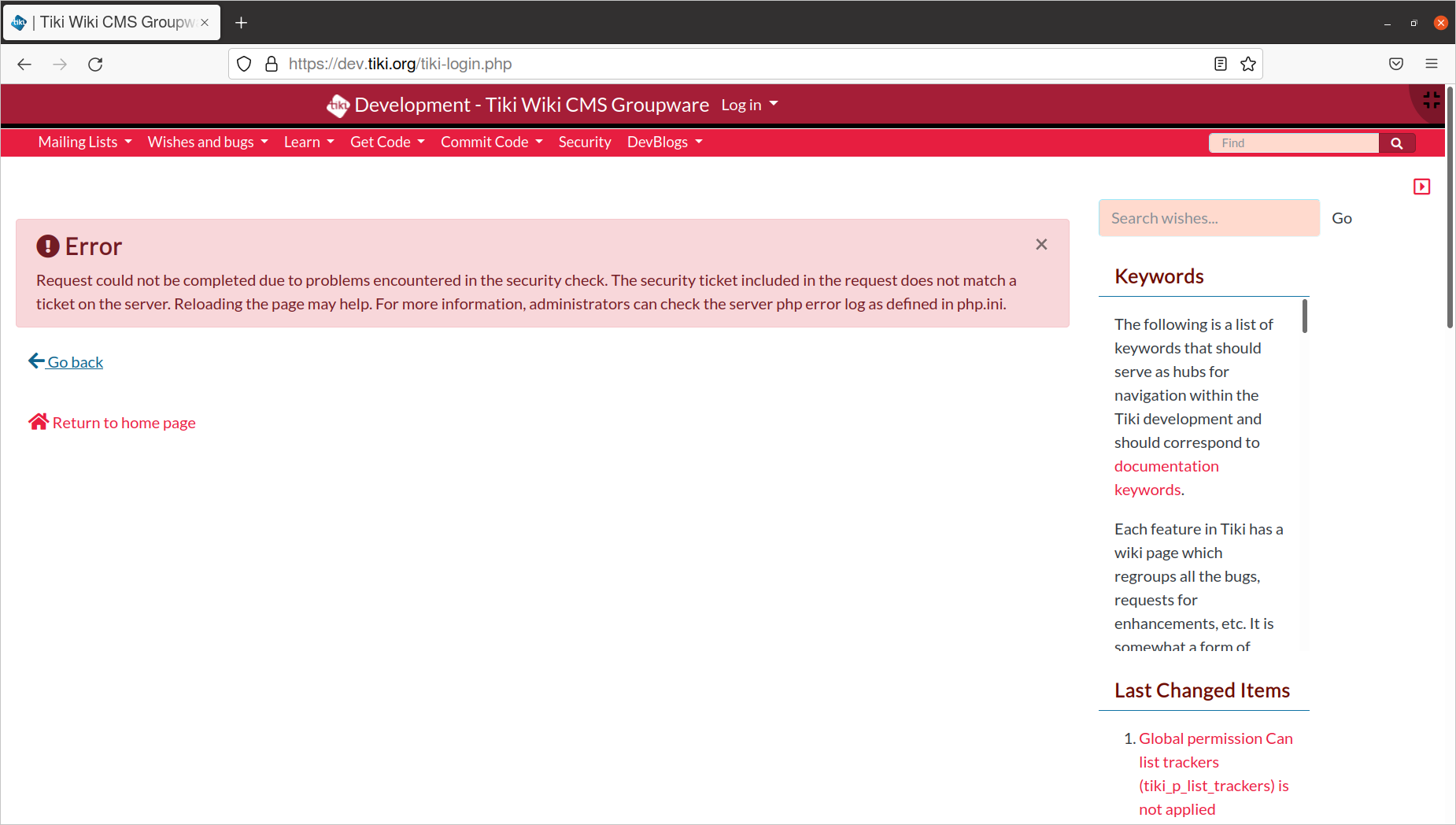Open the Pocket save icon
Image resolution: width=1456 pixels, height=825 pixels.
(1396, 64)
